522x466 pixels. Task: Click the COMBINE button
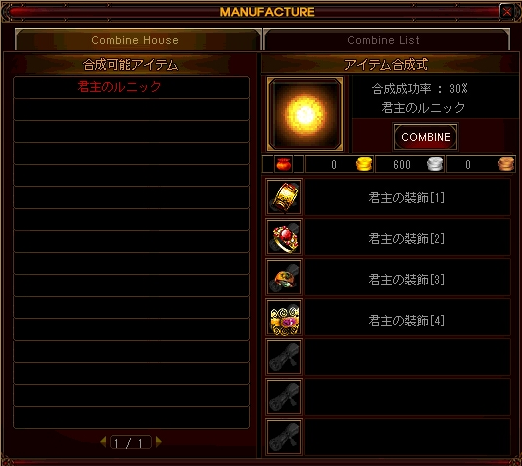426,137
